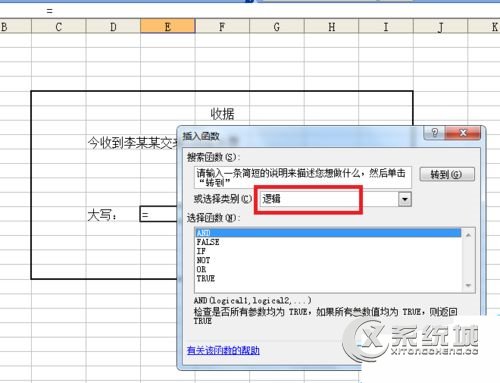Viewport: 500px width, 383px height.
Task: Select the AND function in list
Action: [x=328, y=233]
